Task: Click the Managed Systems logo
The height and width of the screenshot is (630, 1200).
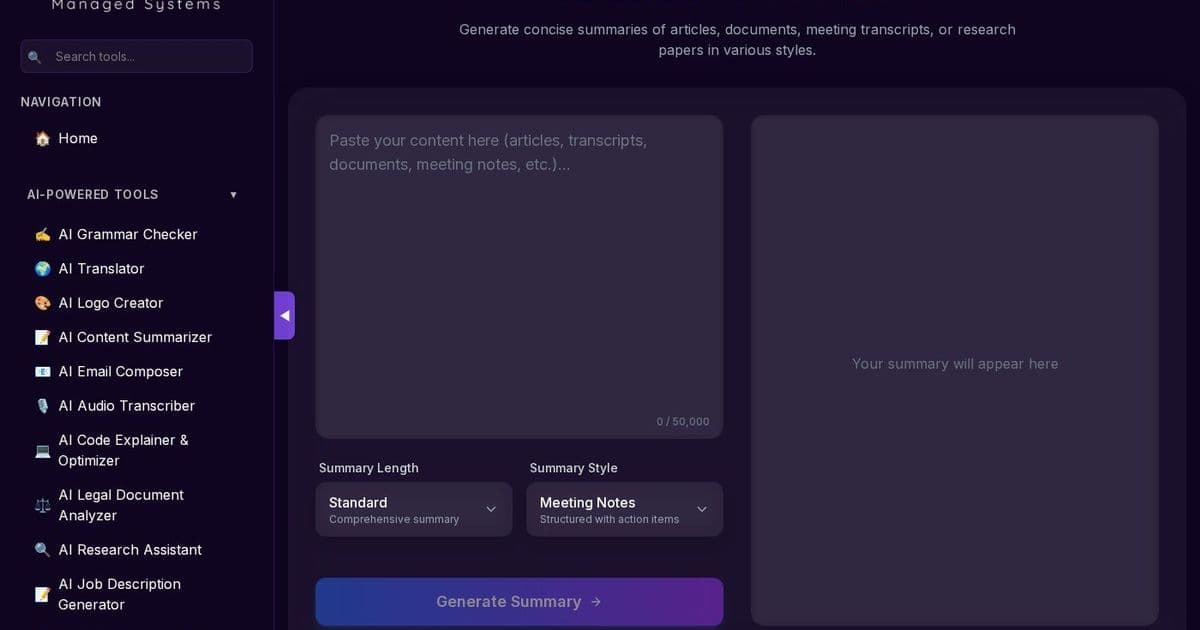Action: (136, 6)
